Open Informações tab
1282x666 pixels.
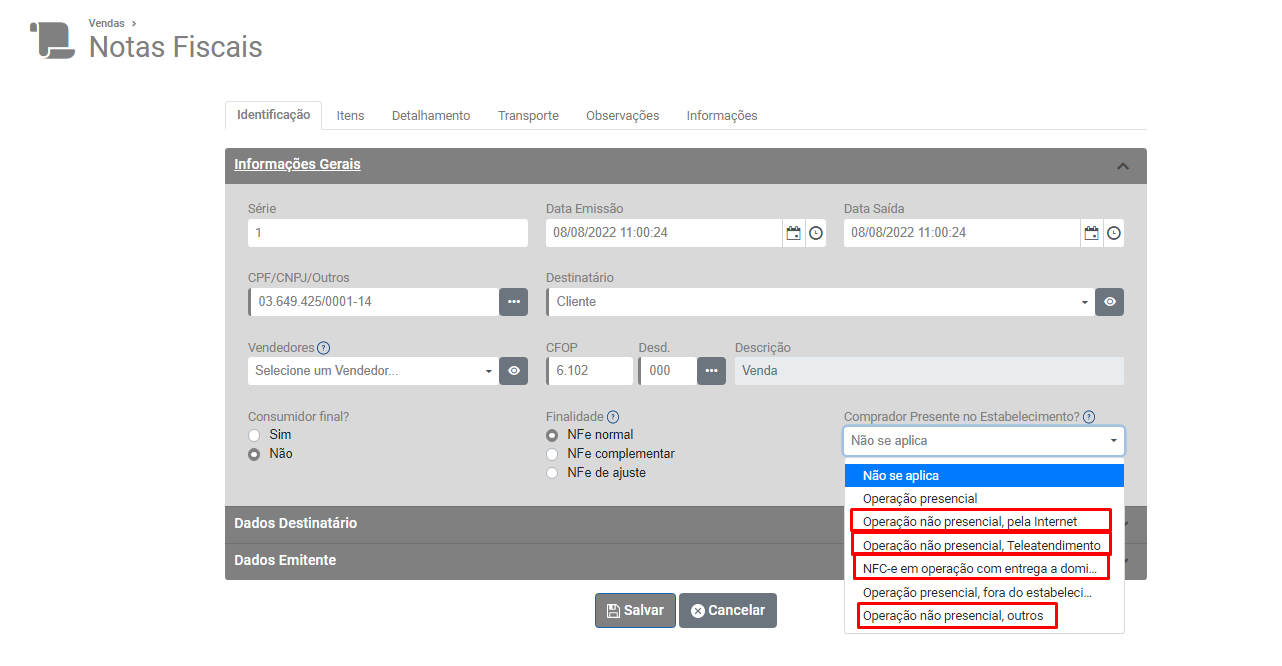[722, 116]
